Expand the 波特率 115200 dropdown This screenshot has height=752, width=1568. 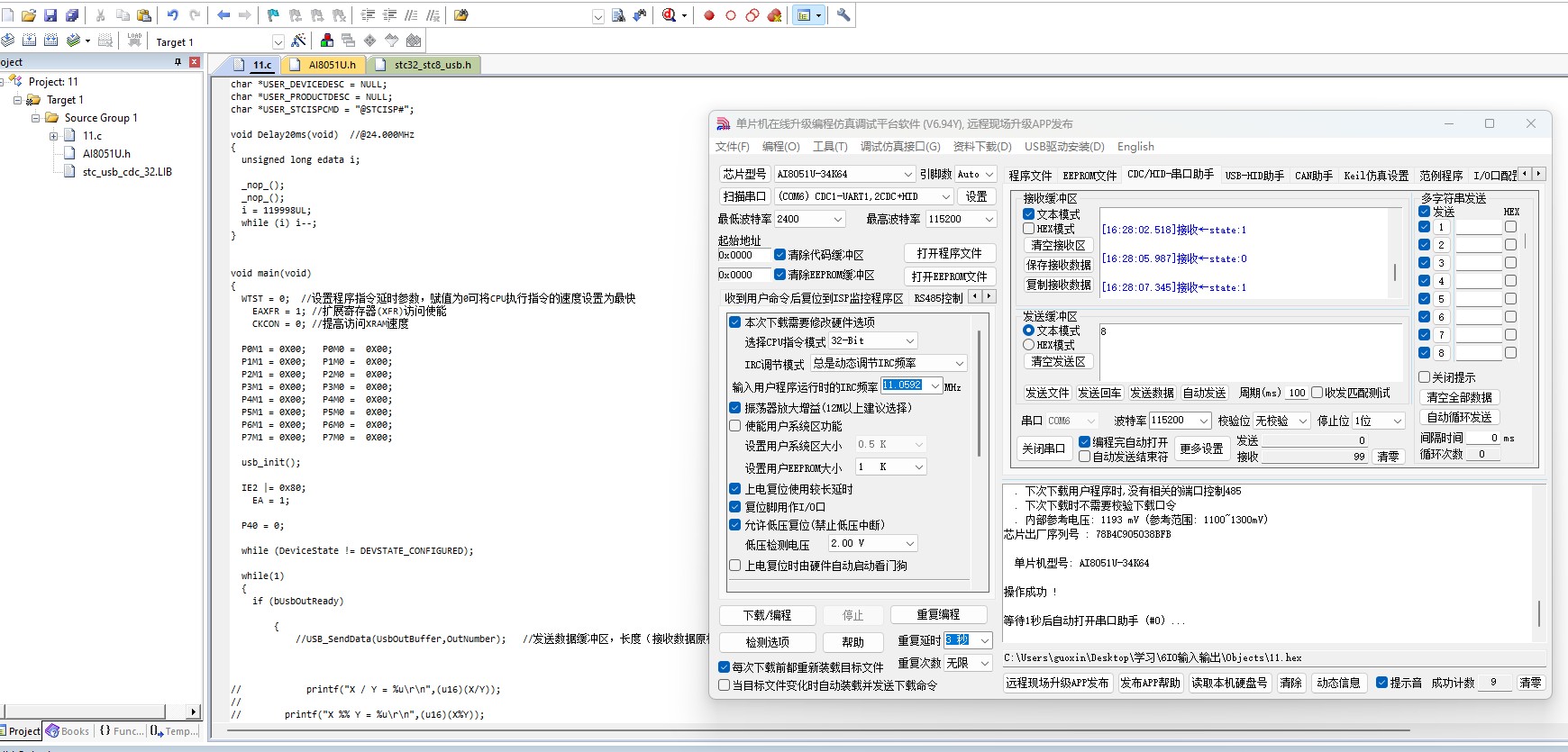[x=1203, y=421]
